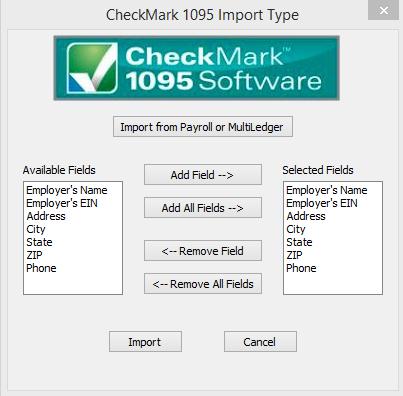Click the <-- Remove All Fields button
This screenshot has width=403, height=396.
point(203,284)
